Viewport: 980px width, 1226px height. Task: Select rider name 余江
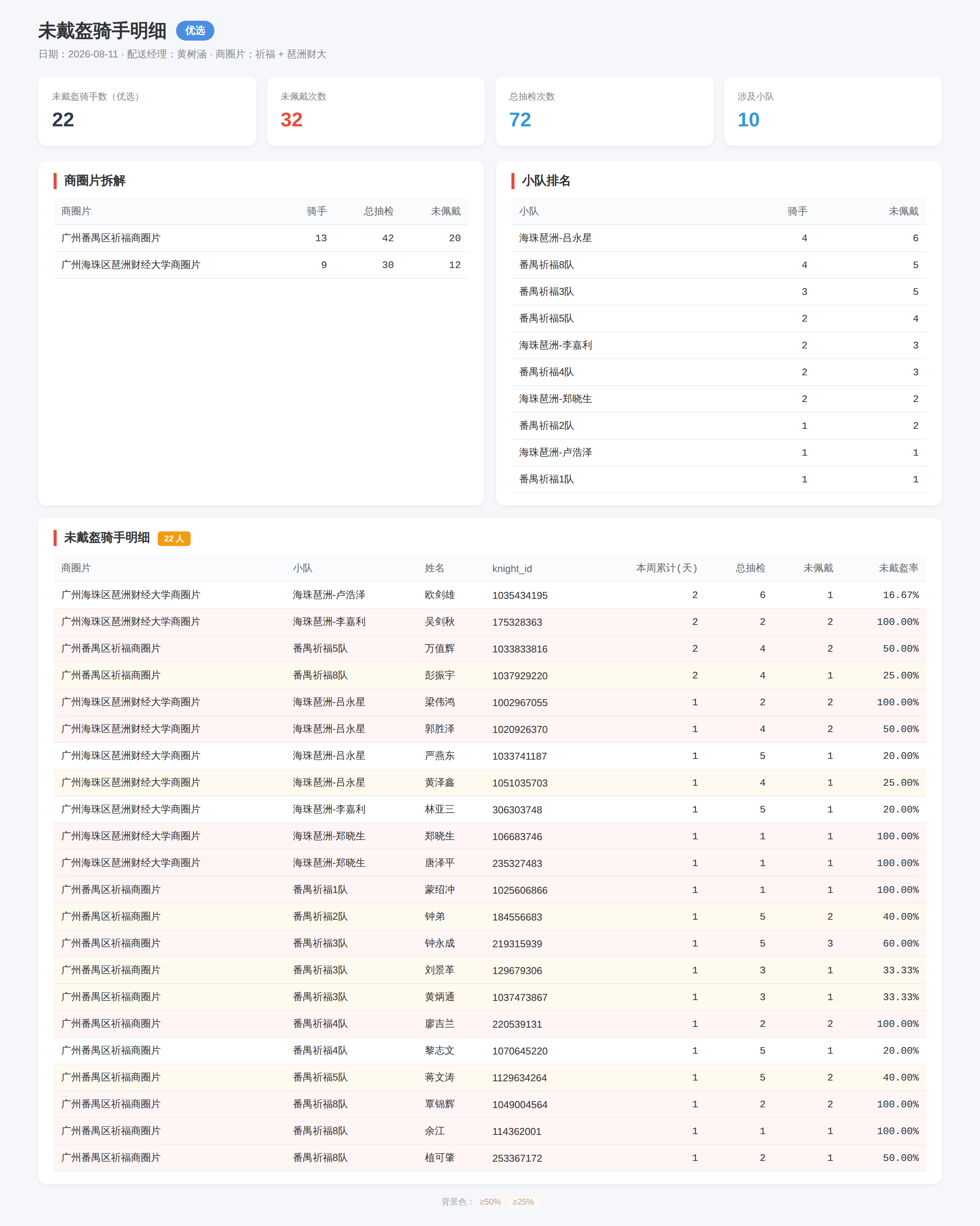click(434, 1130)
